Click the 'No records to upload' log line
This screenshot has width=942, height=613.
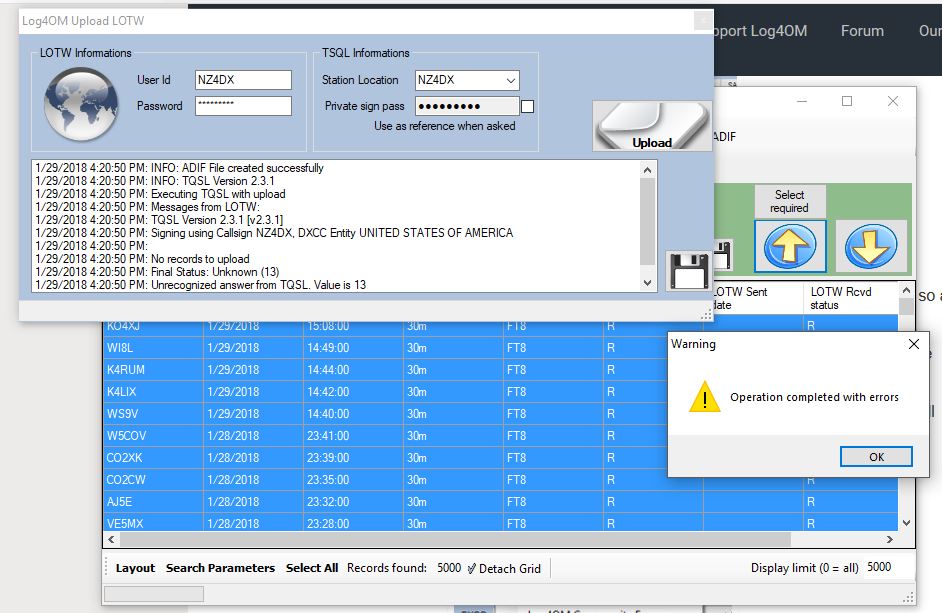[142, 259]
